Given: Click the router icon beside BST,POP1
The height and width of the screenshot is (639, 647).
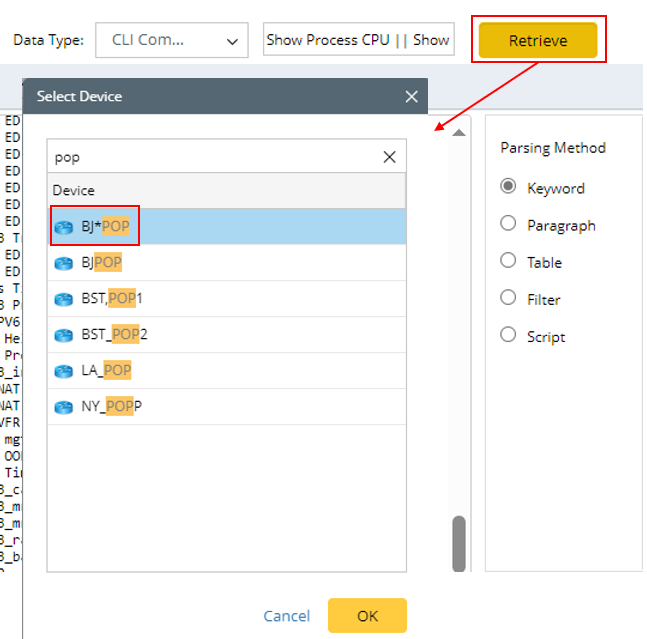Looking at the screenshot, I should pyautogui.click(x=65, y=299).
